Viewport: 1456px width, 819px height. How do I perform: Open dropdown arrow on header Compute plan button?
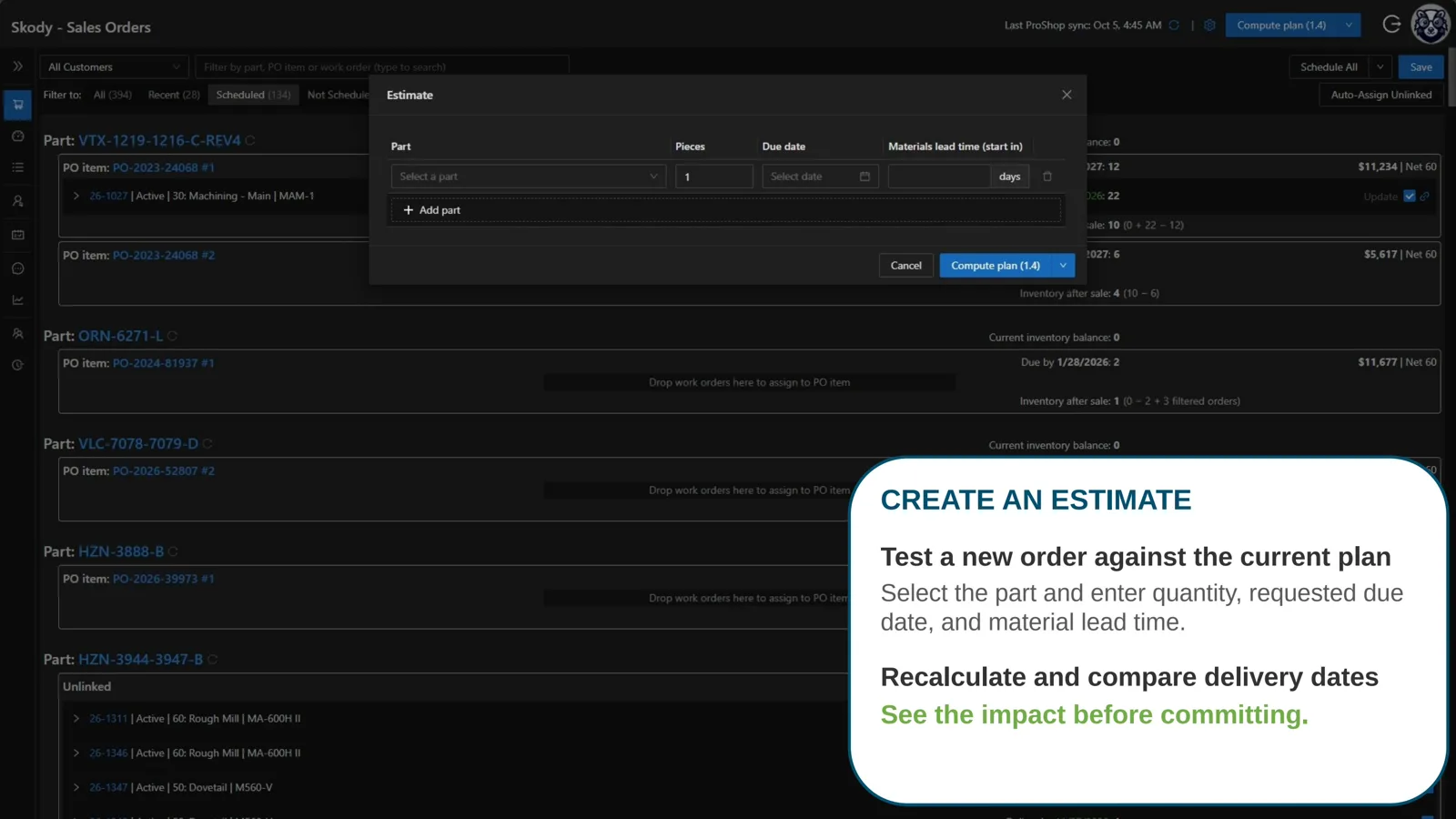[x=1349, y=25]
